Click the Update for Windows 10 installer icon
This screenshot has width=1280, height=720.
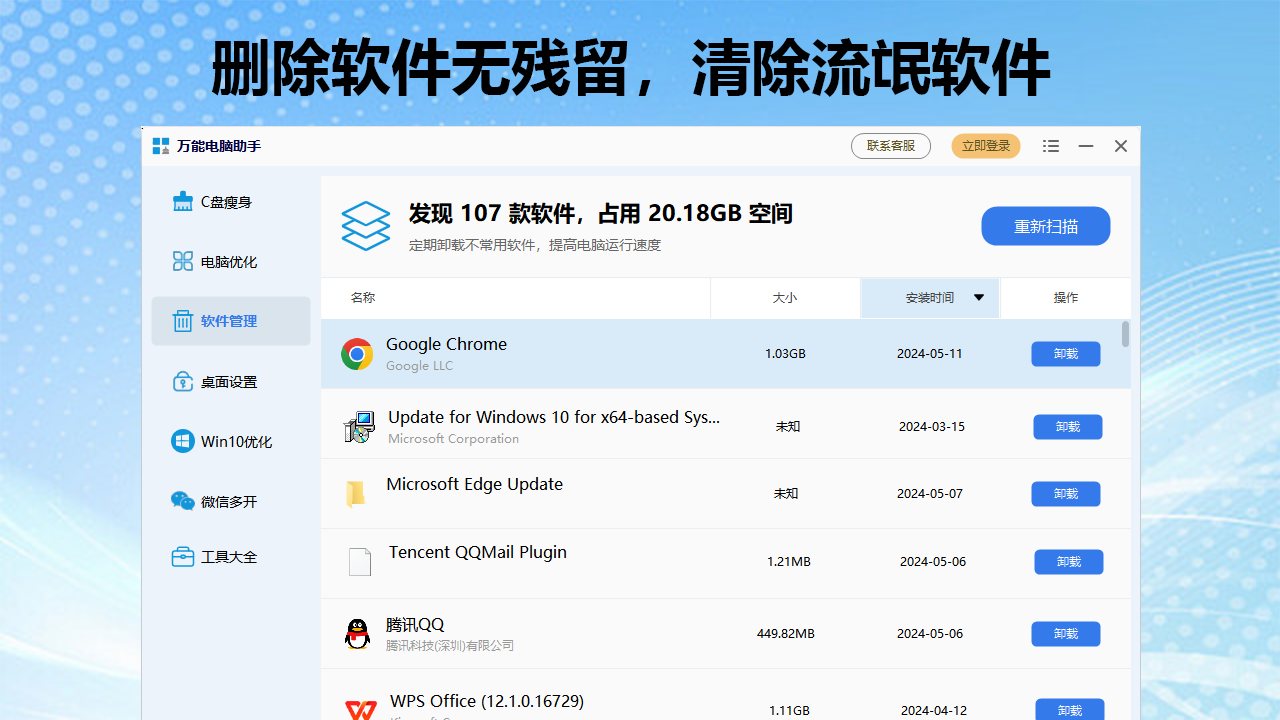coord(359,427)
